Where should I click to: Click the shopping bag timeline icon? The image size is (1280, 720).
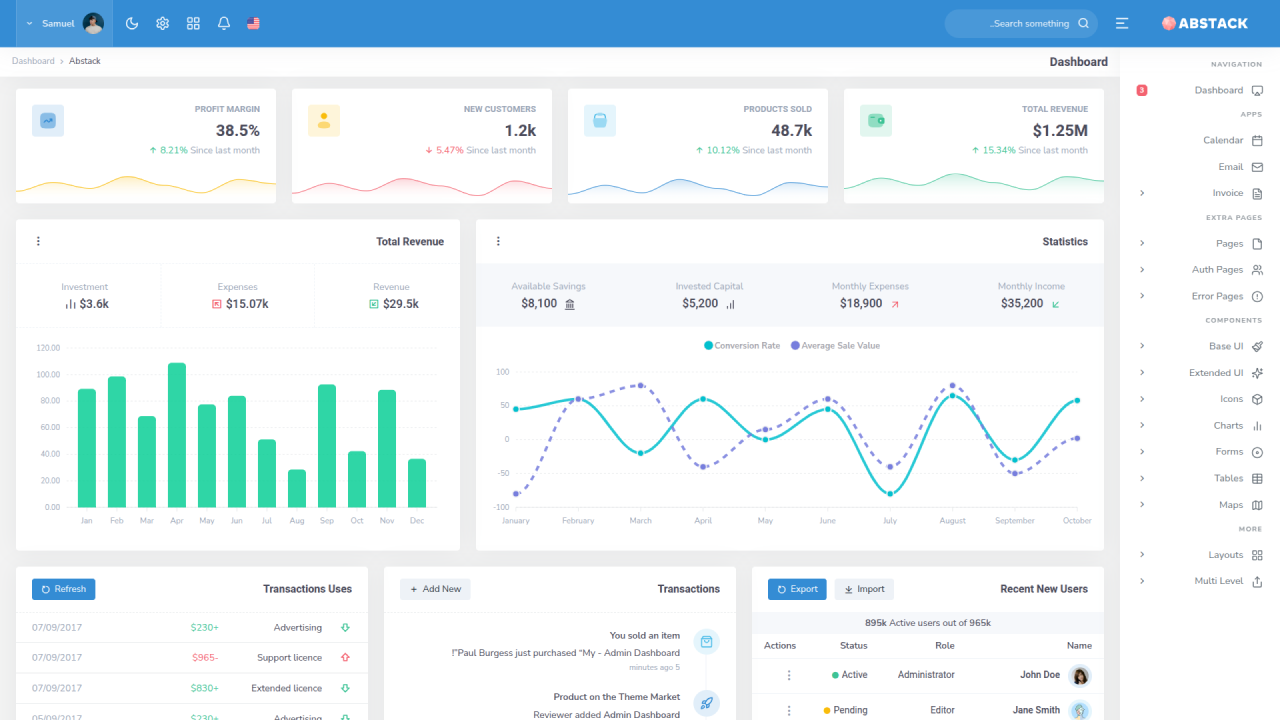point(707,642)
